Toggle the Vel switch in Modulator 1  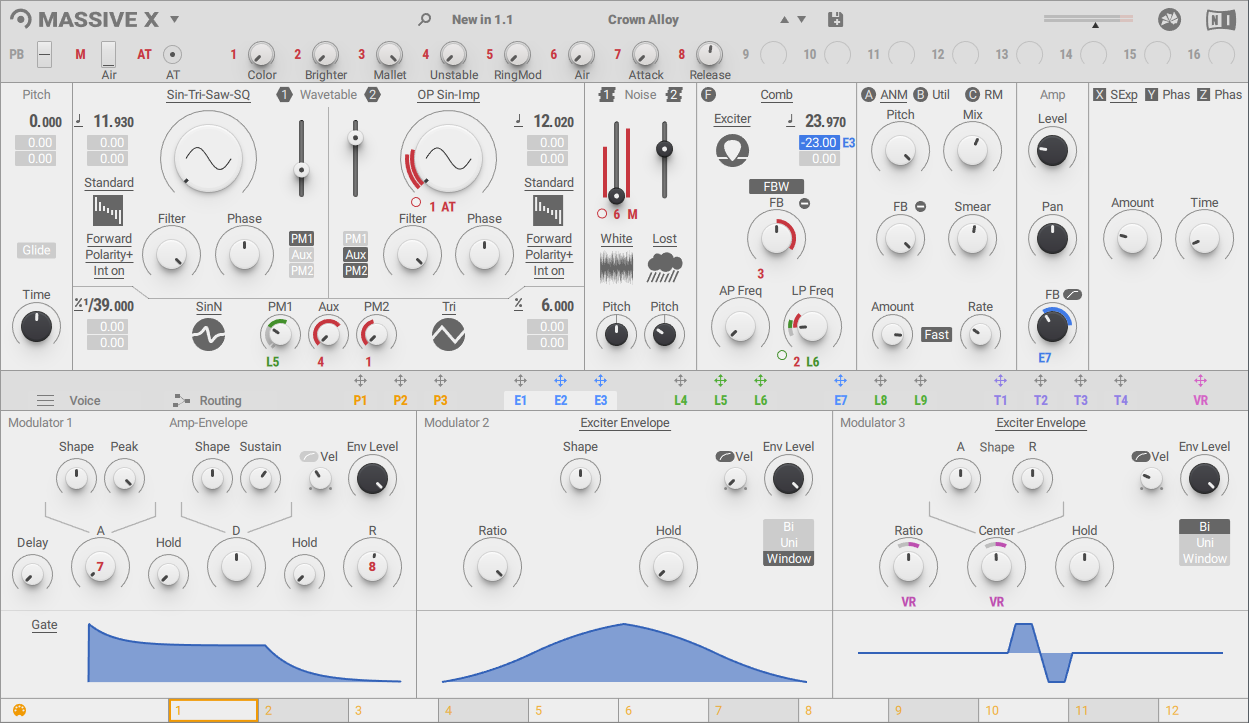click(x=310, y=456)
